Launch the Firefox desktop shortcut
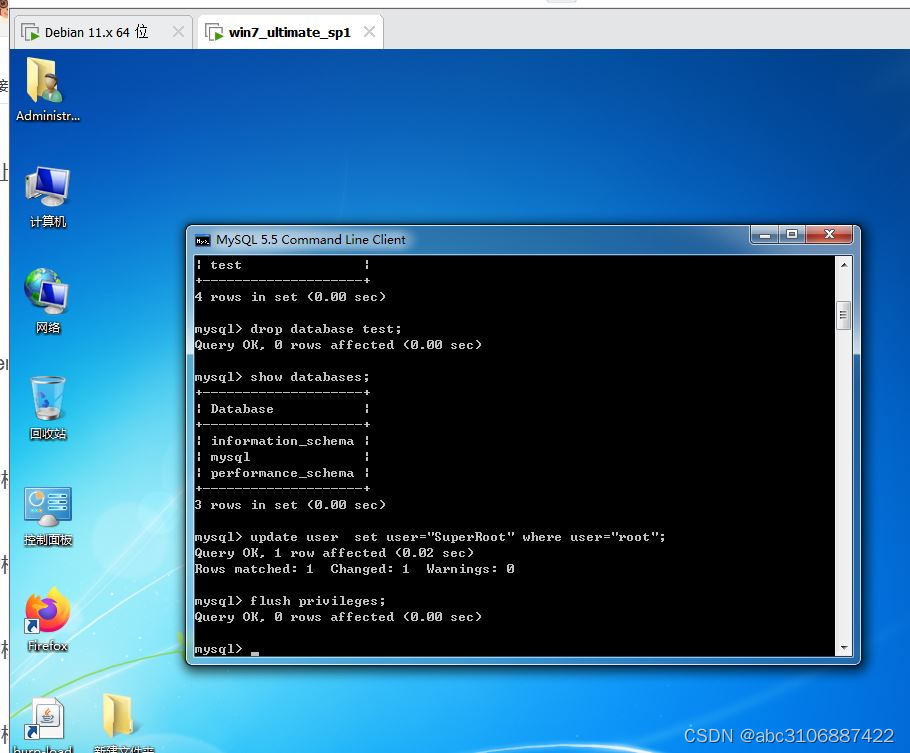The image size is (910, 753). click(48, 619)
